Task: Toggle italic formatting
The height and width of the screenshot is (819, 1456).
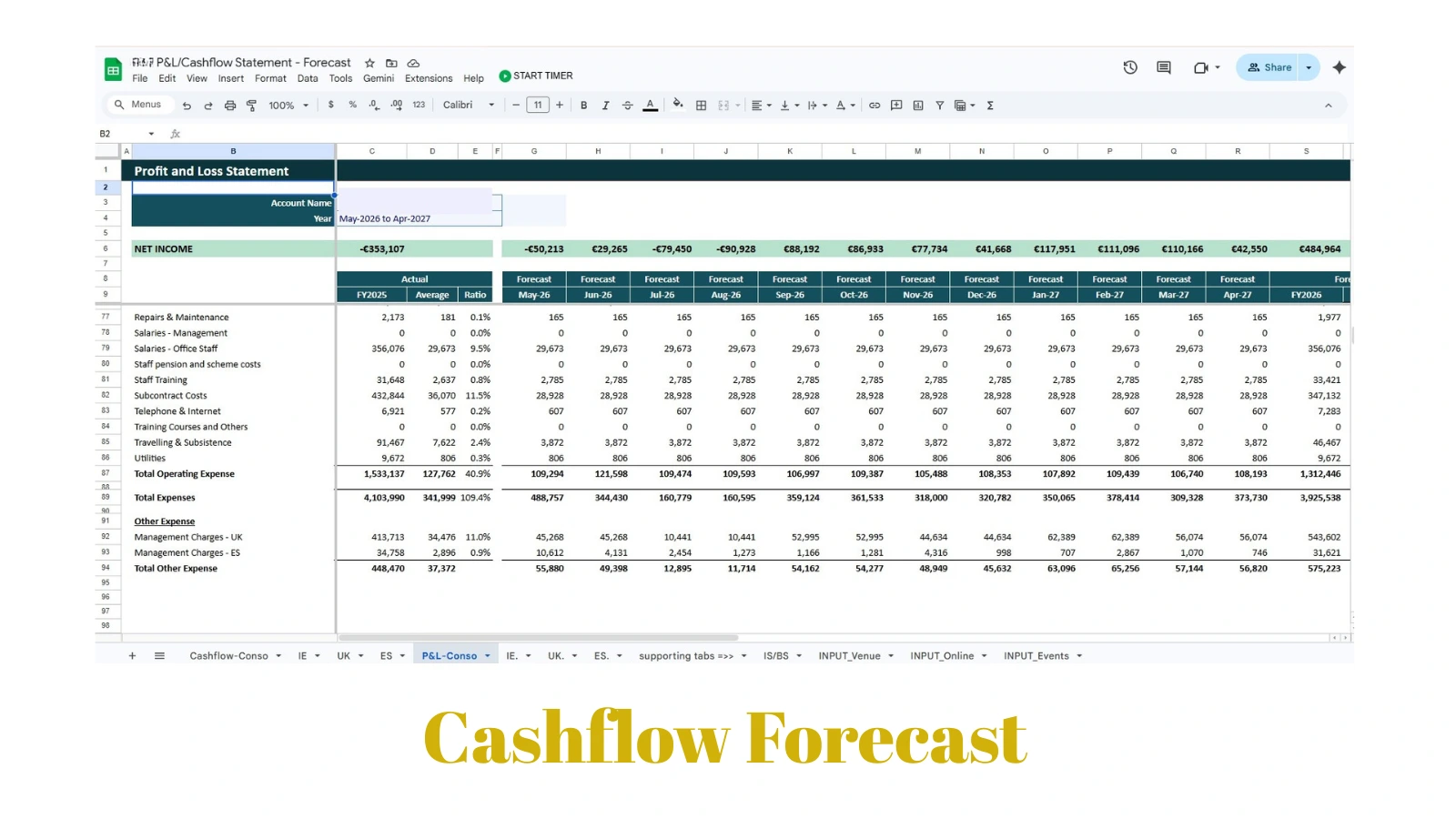Action: [605, 106]
